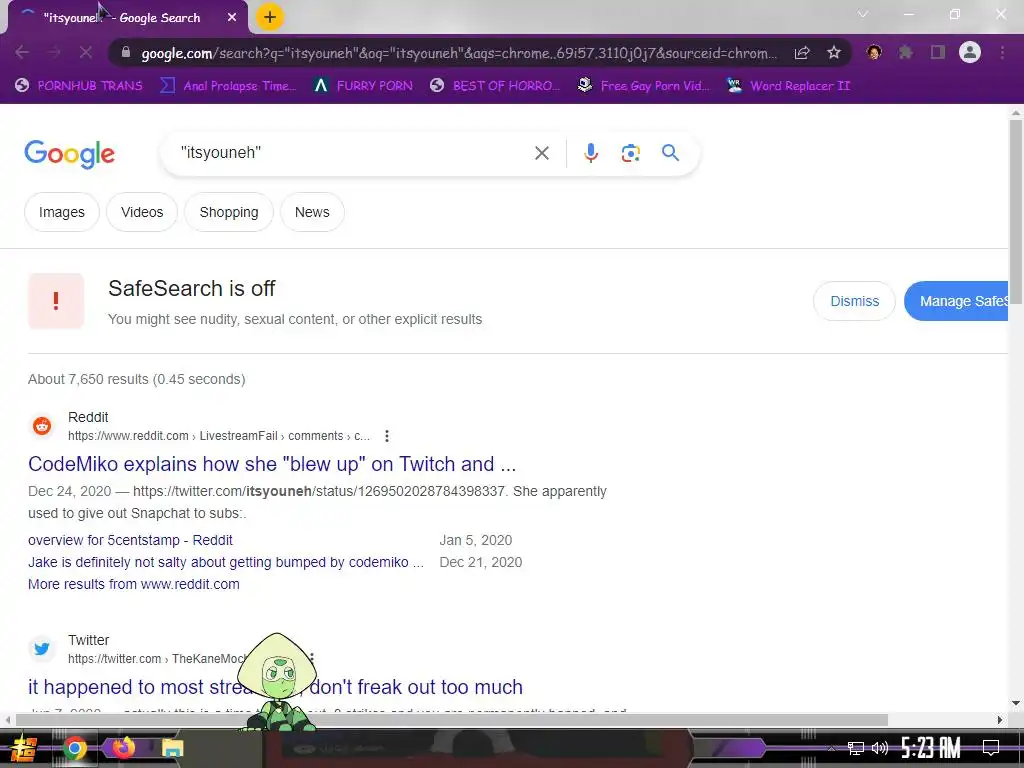Go back to the previous page
Viewport: 1024px width, 768px height.
tap(22, 52)
